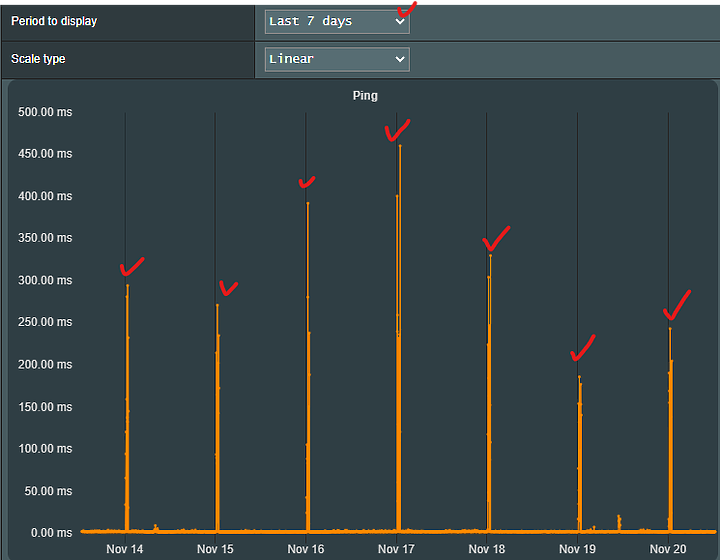Click the 'Ping' chart title
Viewport: 720px width, 560px height.
click(x=365, y=95)
